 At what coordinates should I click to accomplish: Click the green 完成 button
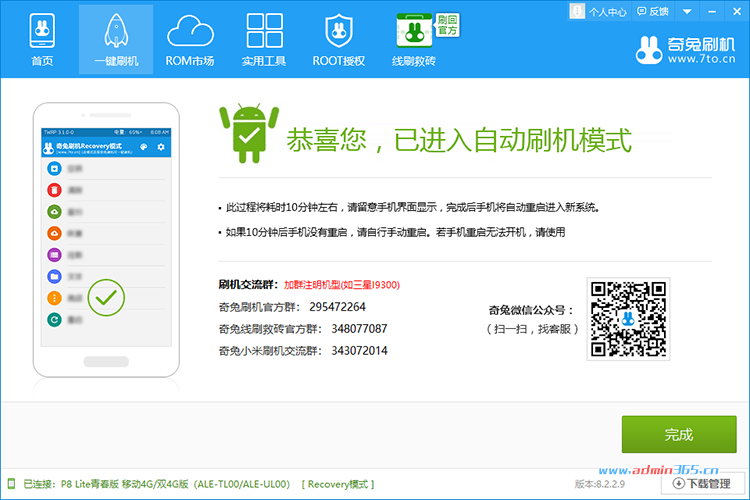pyautogui.click(x=679, y=434)
